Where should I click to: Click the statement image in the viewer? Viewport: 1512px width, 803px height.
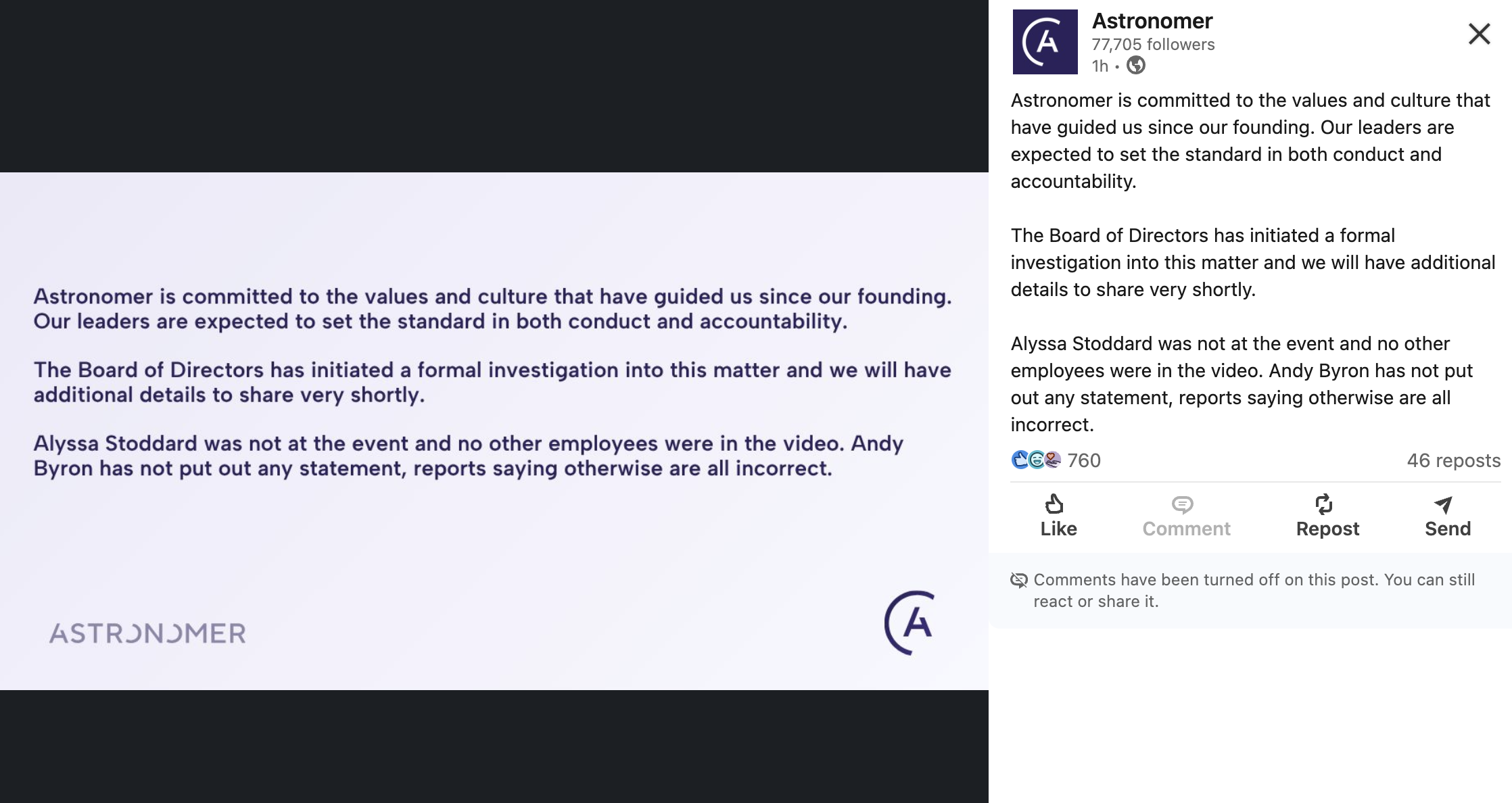click(x=494, y=431)
